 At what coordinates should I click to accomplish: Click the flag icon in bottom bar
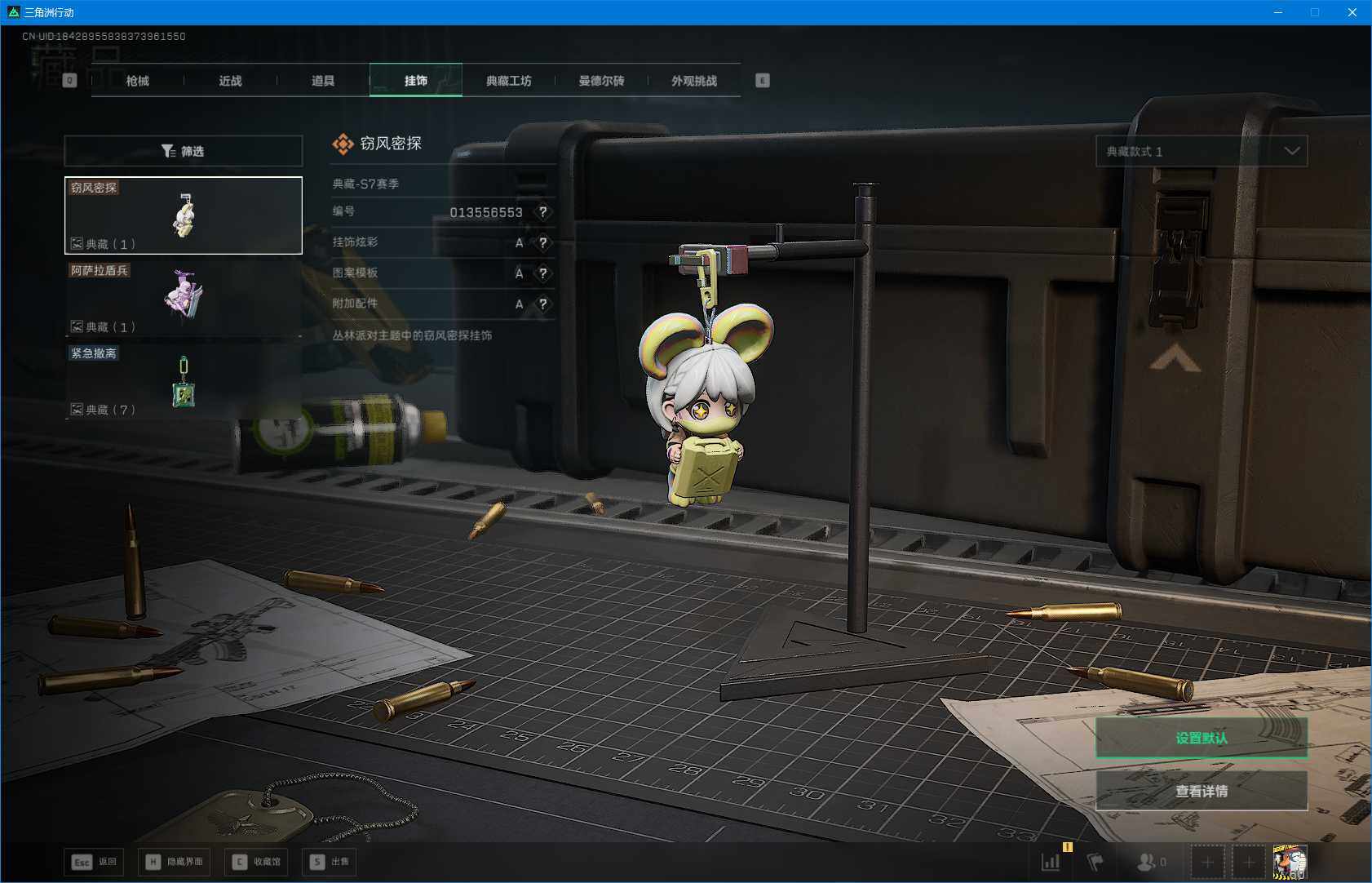click(1095, 862)
